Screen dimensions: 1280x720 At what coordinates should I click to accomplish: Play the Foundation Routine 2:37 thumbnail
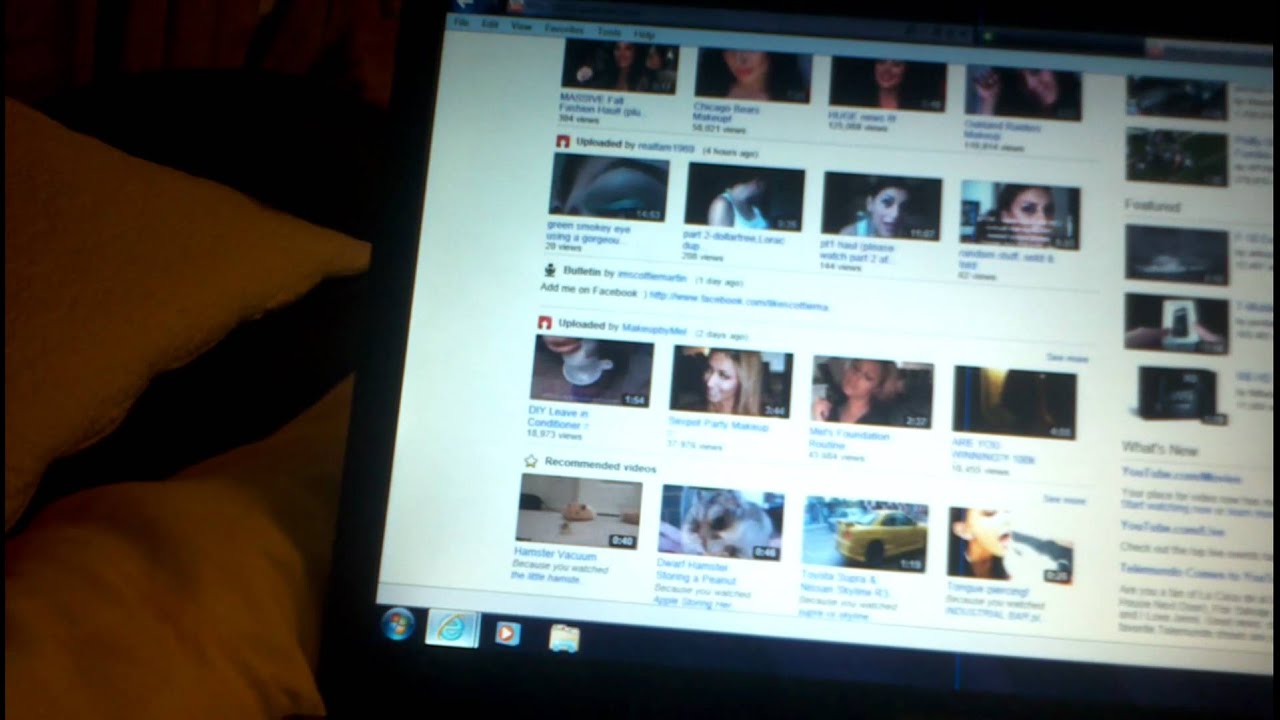[872, 392]
